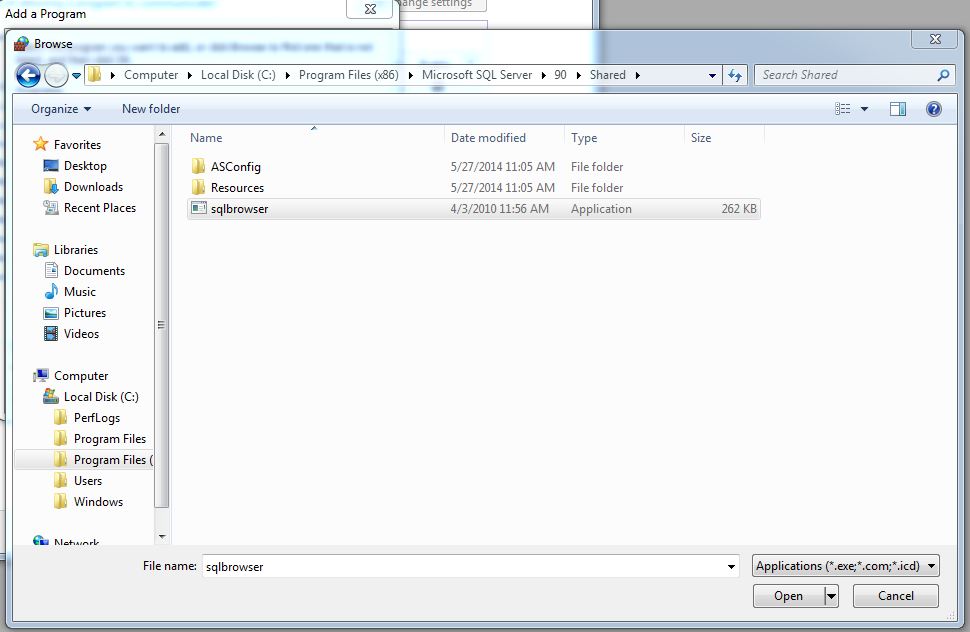Image resolution: width=970 pixels, height=632 pixels.
Task: Expand the view options dropdown arrow
Action: [x=864, y=109]
